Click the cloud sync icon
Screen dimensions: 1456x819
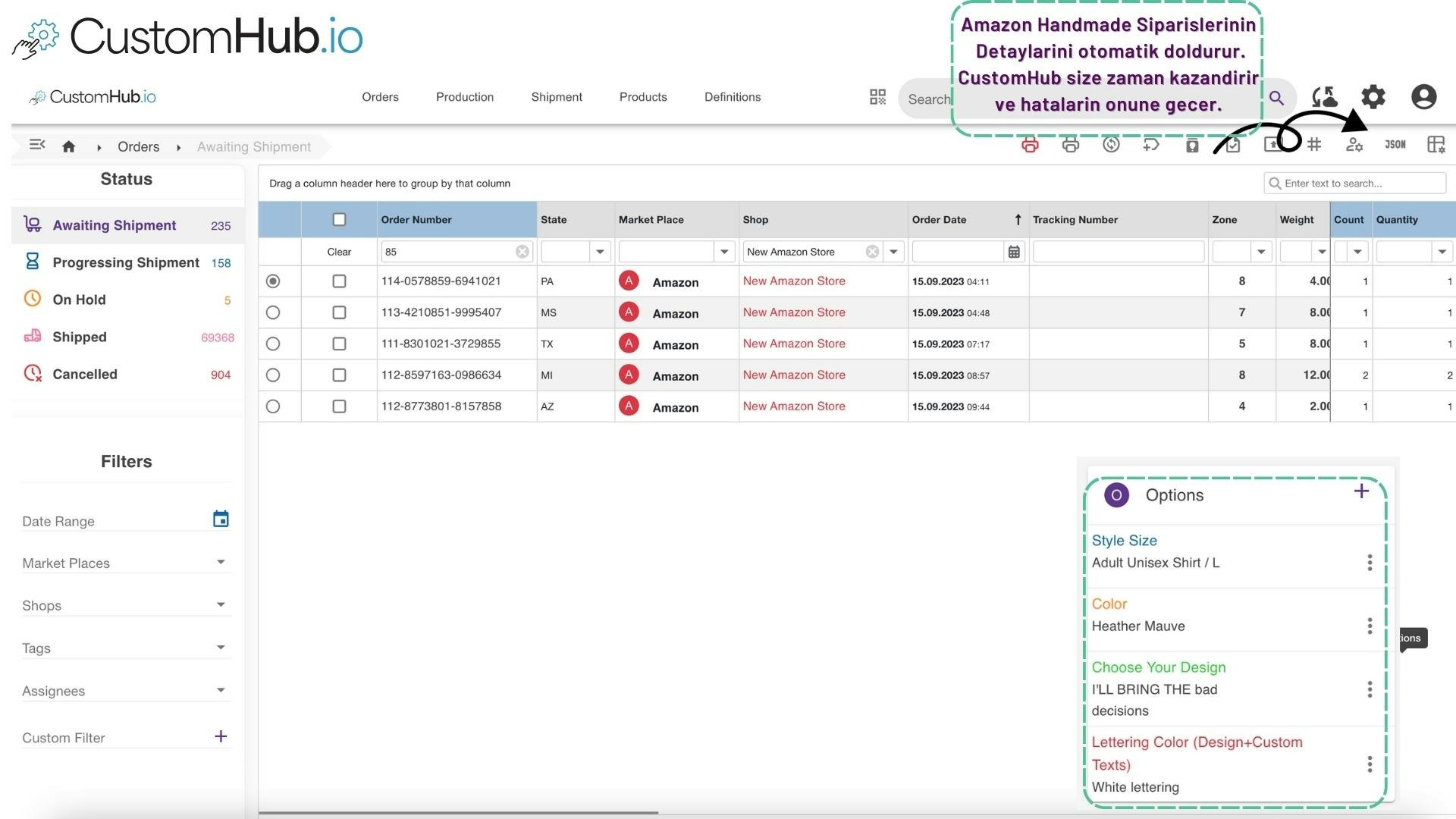pos(1324,97)
